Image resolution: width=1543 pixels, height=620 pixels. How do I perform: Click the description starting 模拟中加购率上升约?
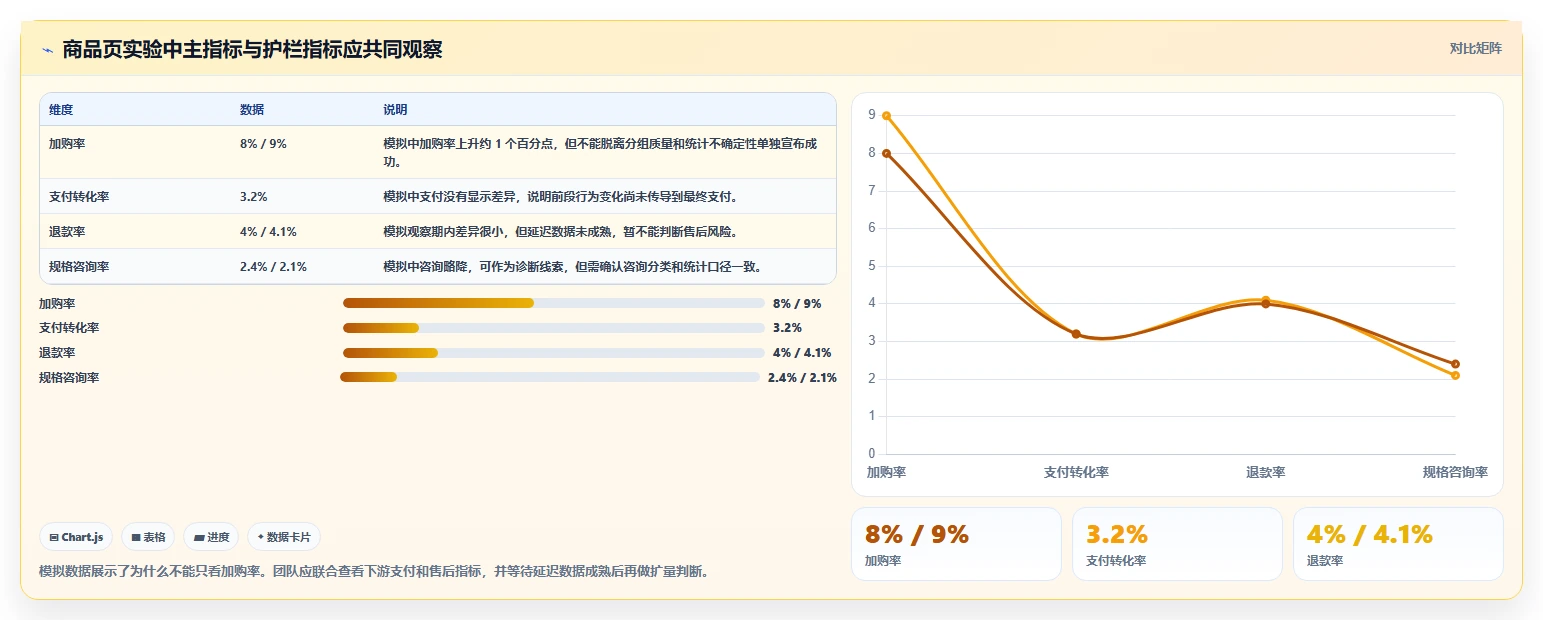[600, 152]
